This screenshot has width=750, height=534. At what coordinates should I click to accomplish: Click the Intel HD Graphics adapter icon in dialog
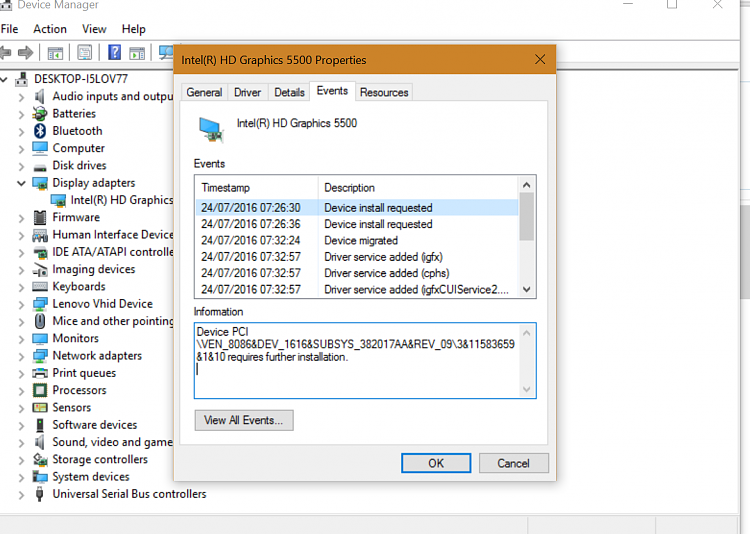[x=211, y=130]
